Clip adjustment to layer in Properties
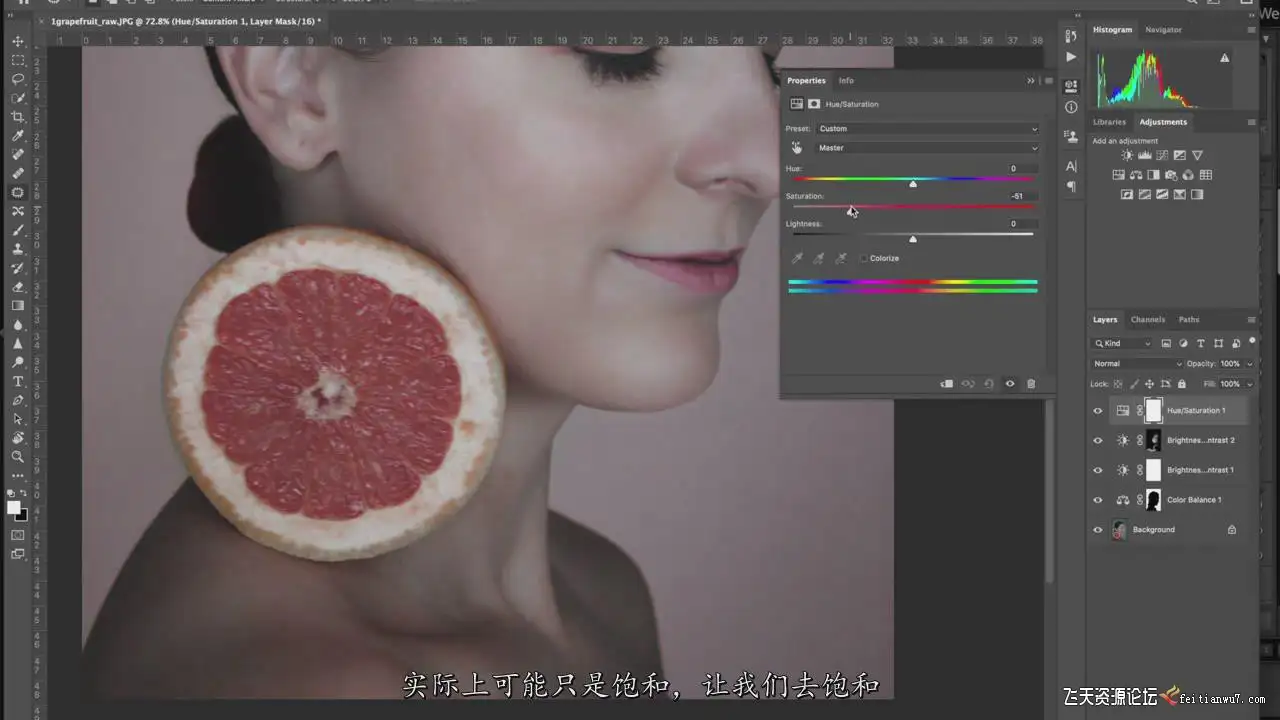This screenshot has height=720, width=1280. (x=946, y=384)
